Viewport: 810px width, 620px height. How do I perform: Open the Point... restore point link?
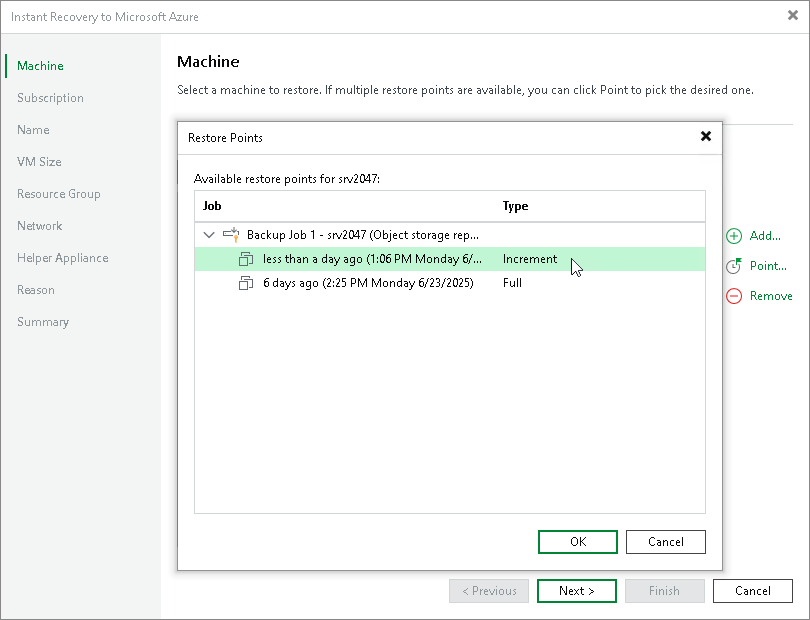[768, 266]
